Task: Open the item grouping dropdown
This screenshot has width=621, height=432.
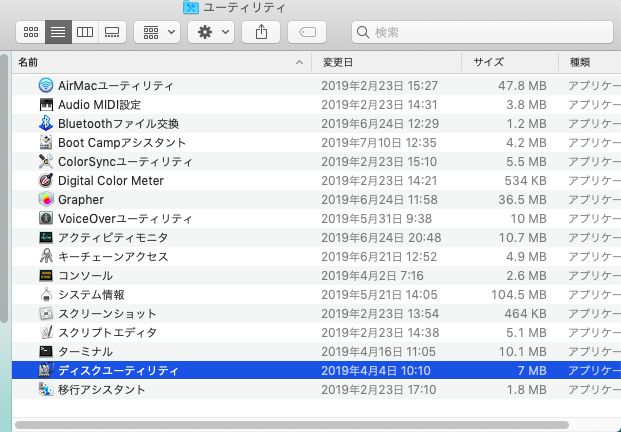Action: [x=157, y=32]
